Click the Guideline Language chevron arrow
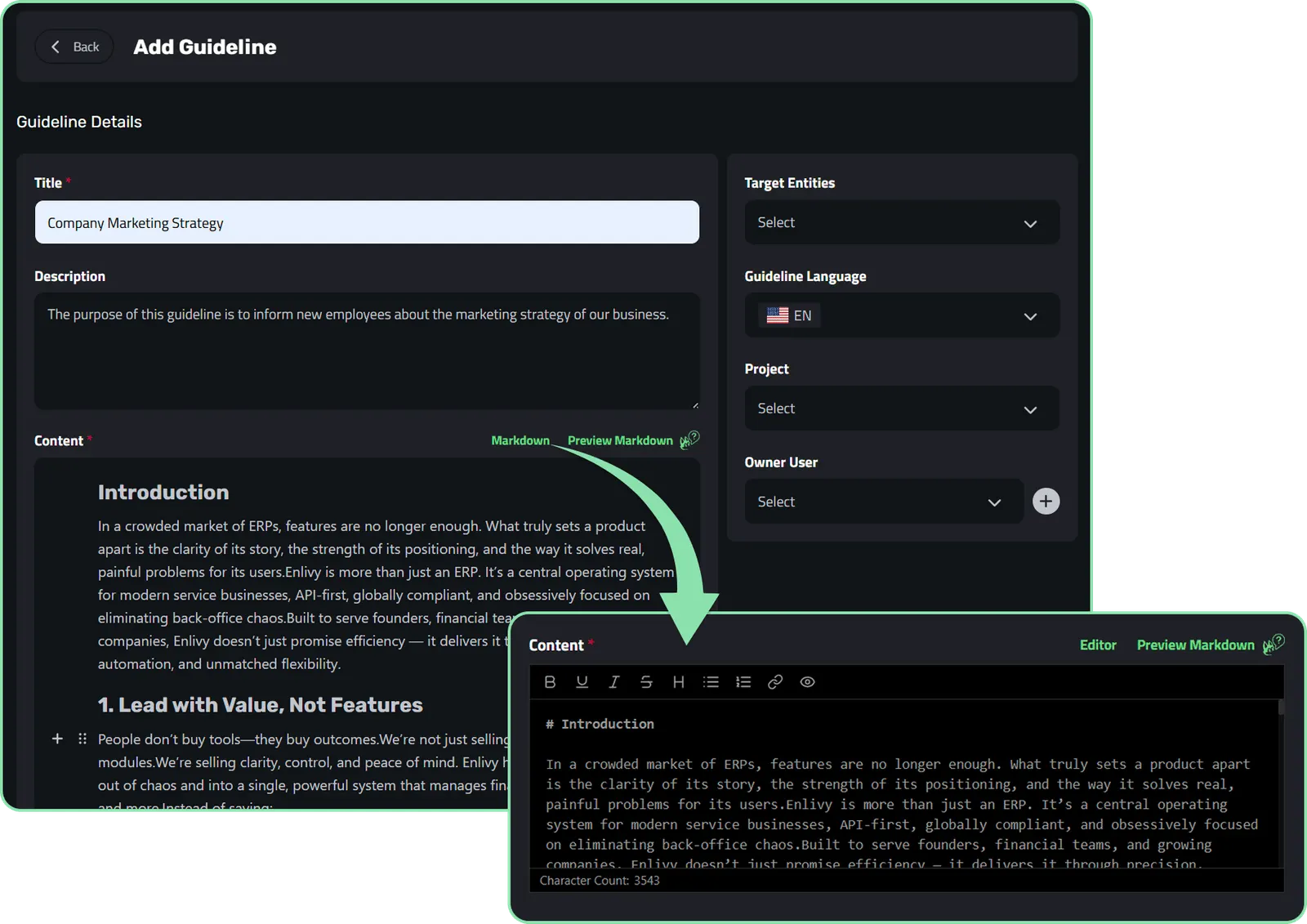Viewport: 1307px width, 924px height. tap(1030, 316)
